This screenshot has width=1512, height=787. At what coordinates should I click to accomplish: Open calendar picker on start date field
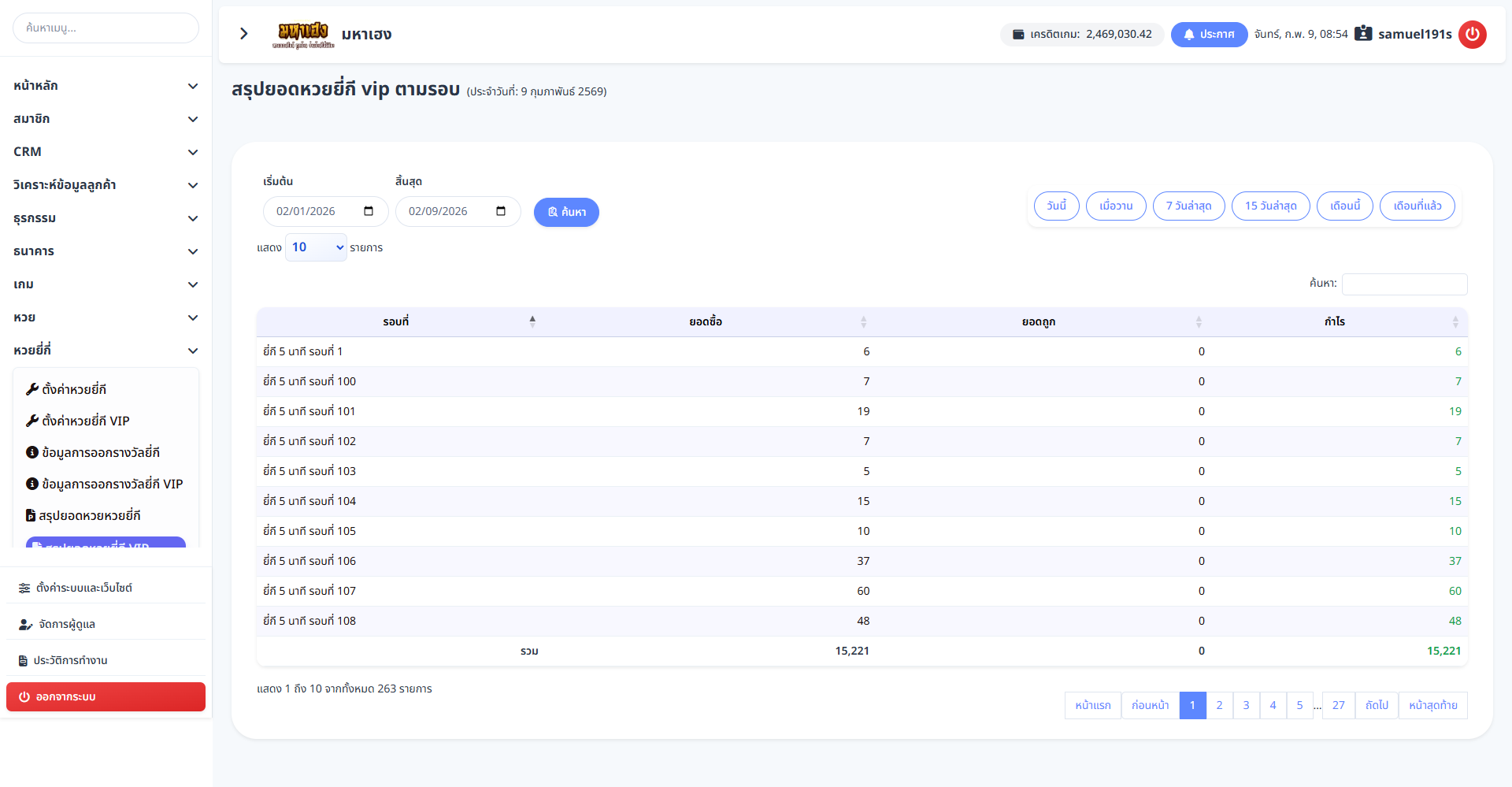(x=369, y=211)
